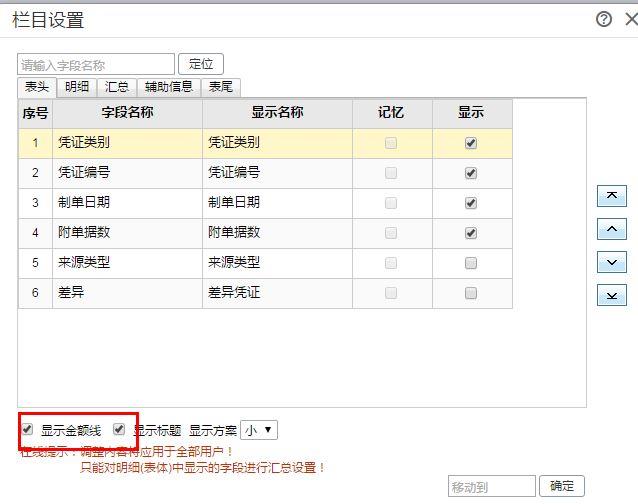Image resolution: width=638 pixels, height=504 pixels.
Task: Switch to the 表尾 tab
Action: (x=221, y=87)
